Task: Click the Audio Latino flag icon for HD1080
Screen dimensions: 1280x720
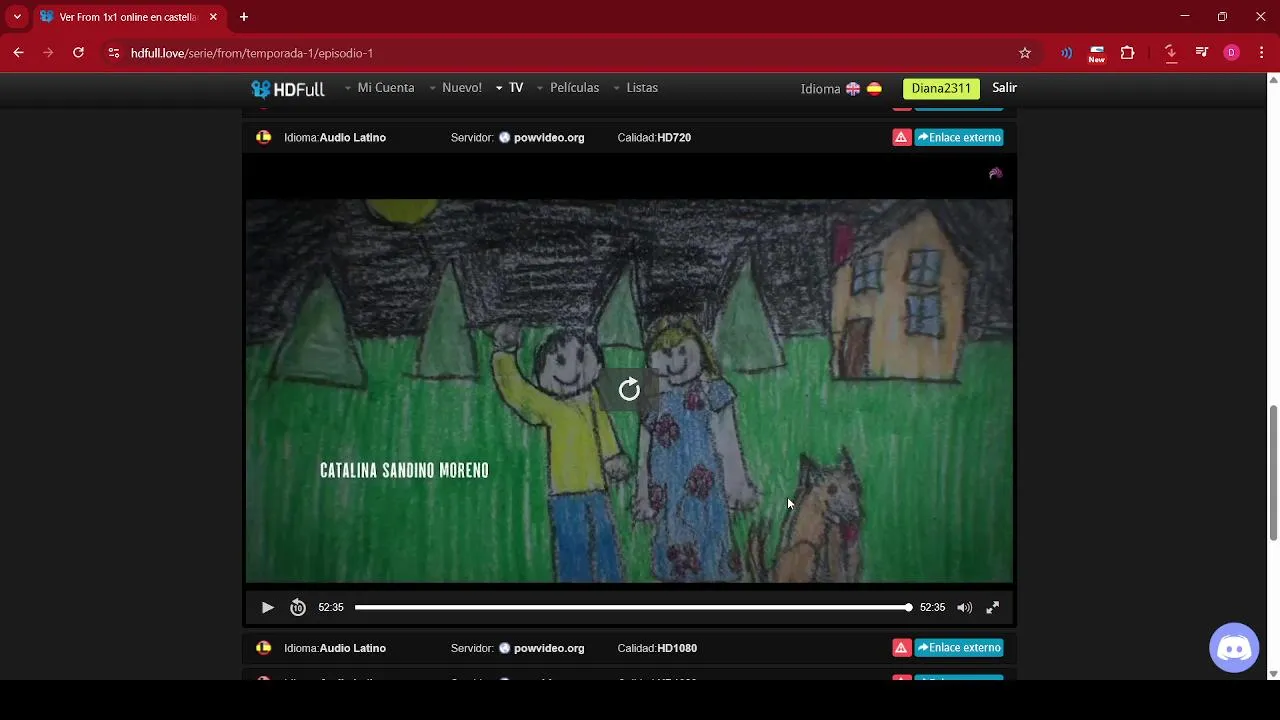Action: (x=263, y=648)
